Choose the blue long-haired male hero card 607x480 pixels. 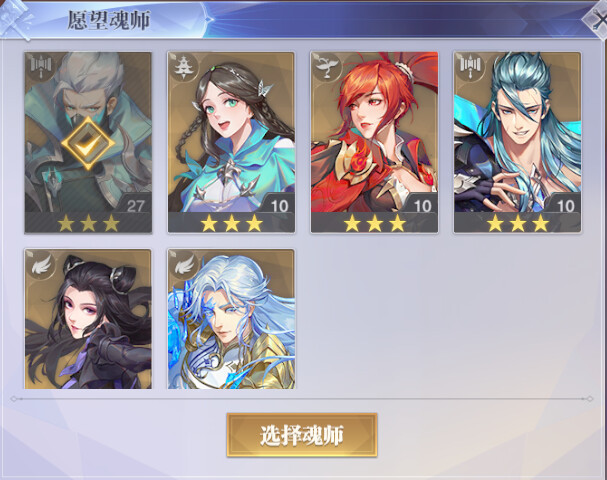click(518, 142)
